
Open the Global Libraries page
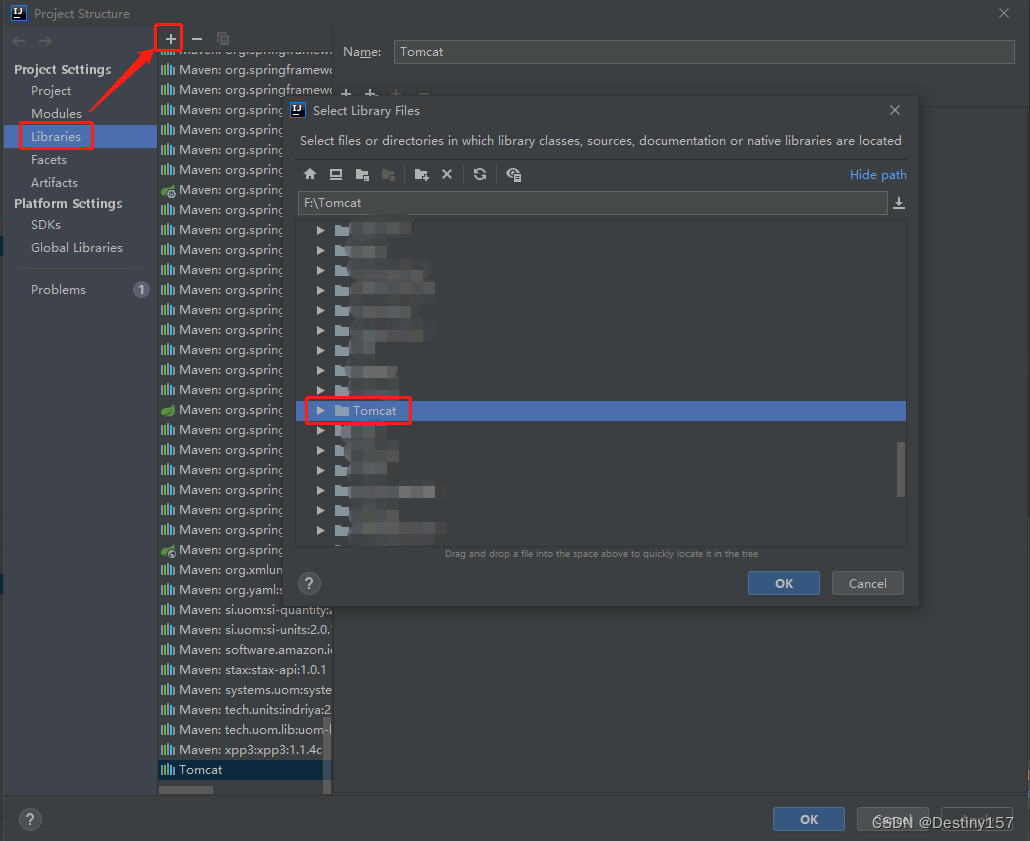pos(76,248)
